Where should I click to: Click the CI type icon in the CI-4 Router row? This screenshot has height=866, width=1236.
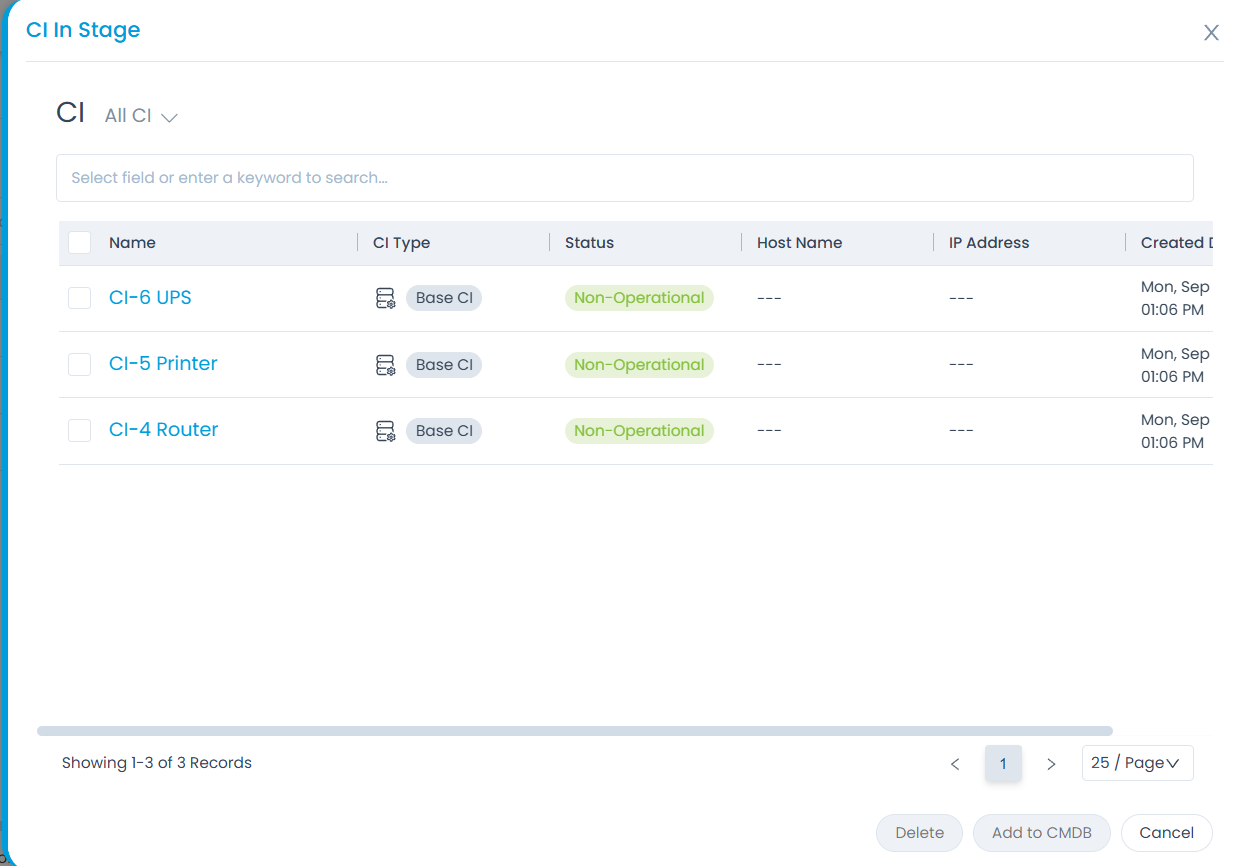(x=385, y=431)
